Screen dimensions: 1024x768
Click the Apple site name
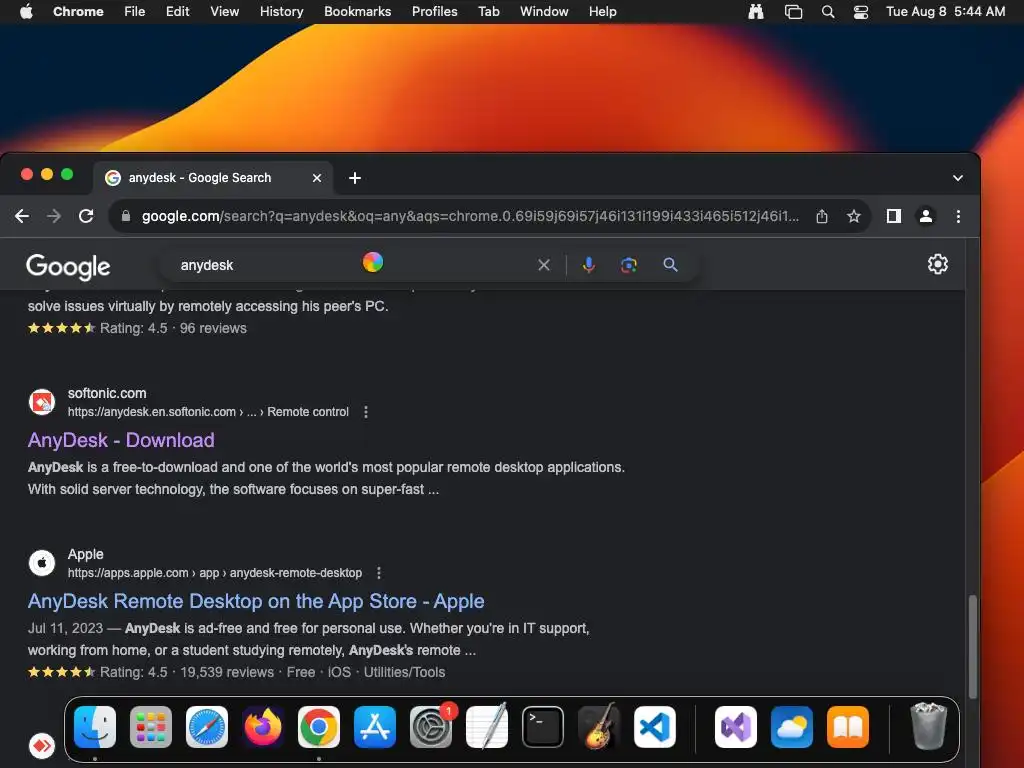pyautogui.click(x=86, y=554)
